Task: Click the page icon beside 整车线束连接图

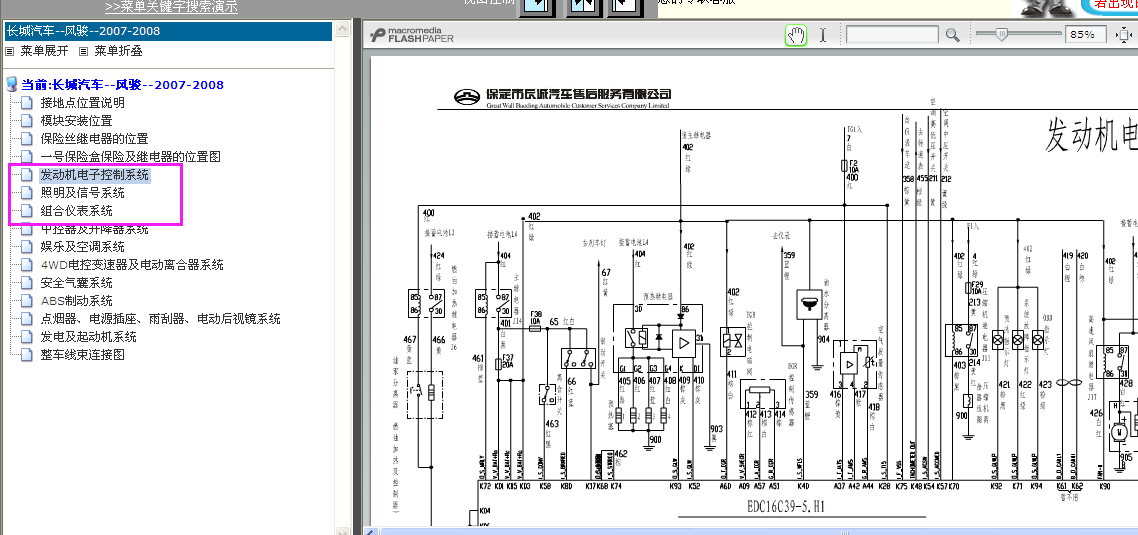Action: (x=27, y=355)
